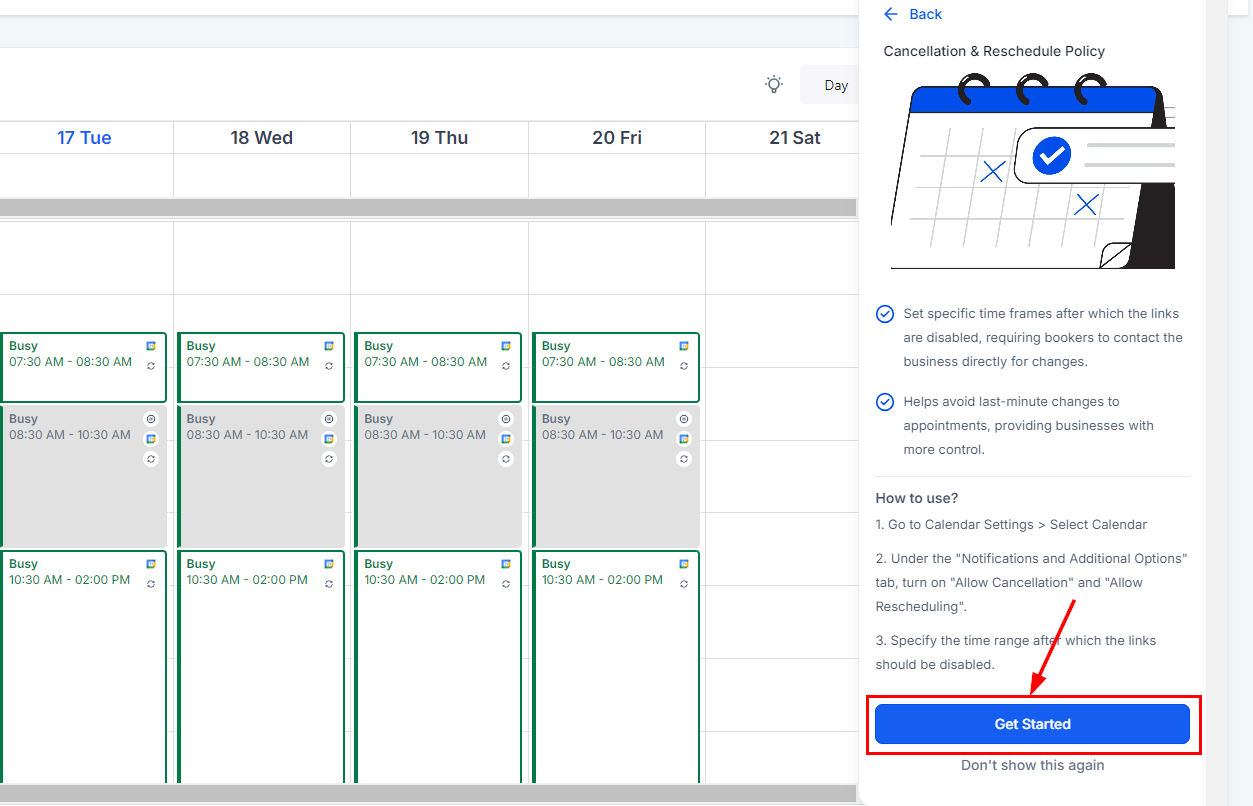This screenshot has height=806, width=1253.
Task: Open Wednesday Busy 10:30 AM - 02:00 PM event
Action: (262, 667)
